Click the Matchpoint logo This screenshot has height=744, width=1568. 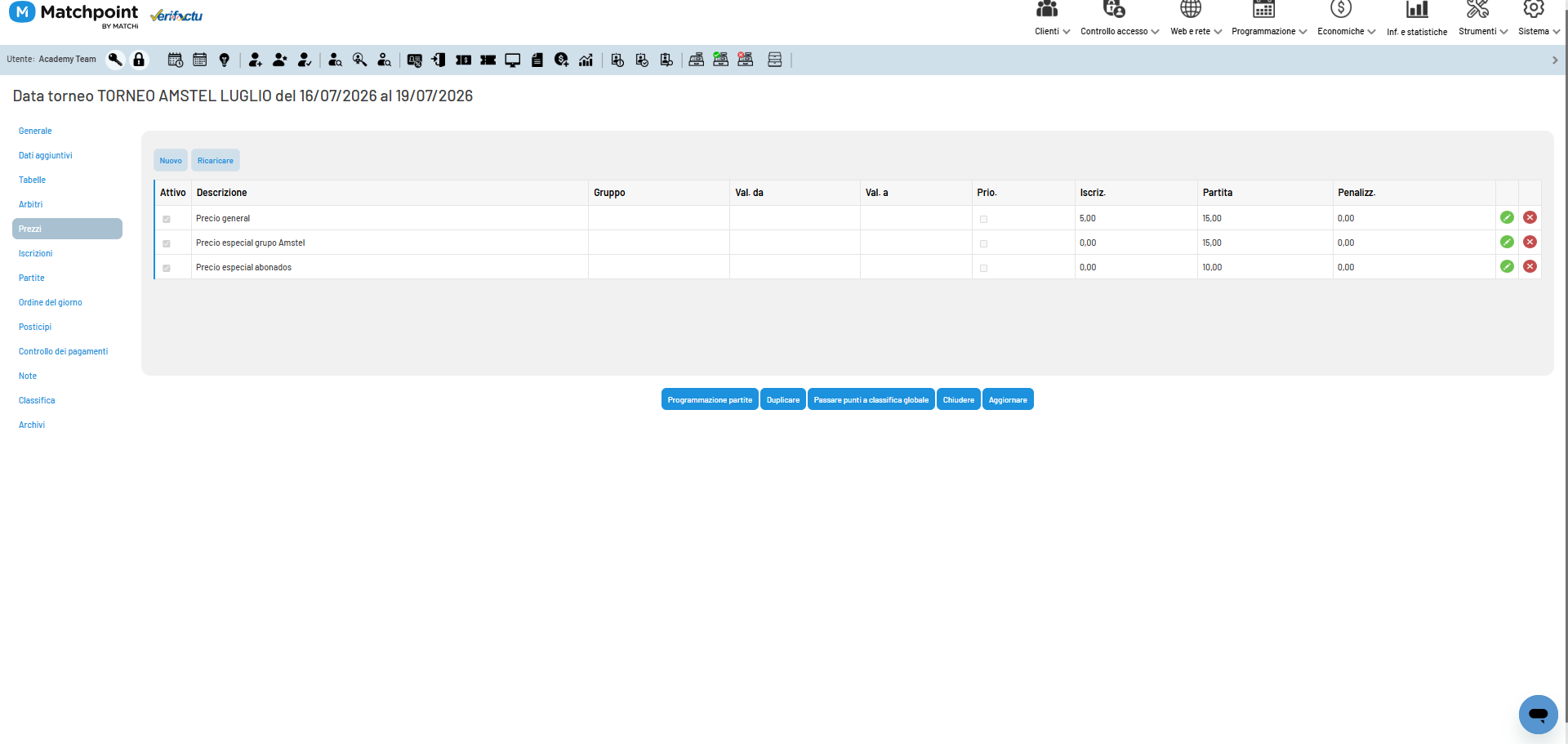point(73,14)
